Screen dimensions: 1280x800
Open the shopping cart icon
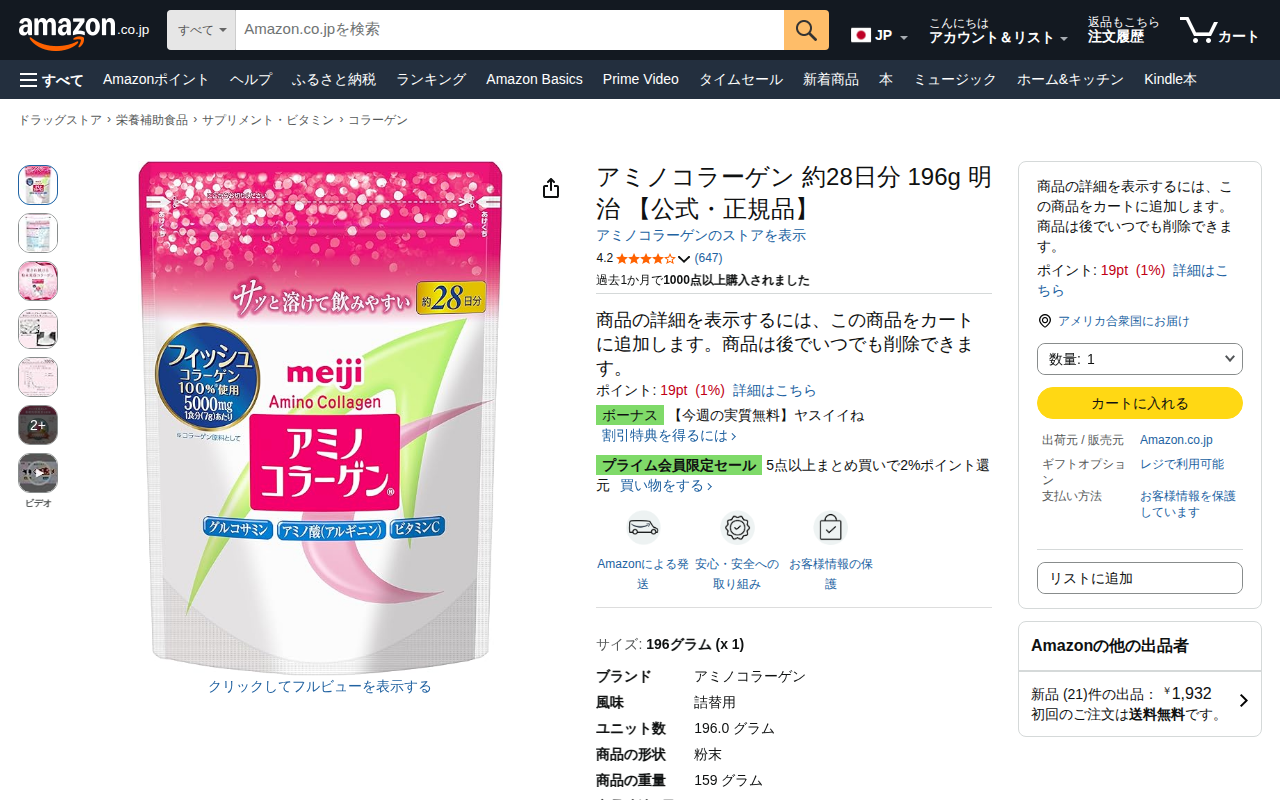(1218, 30)
